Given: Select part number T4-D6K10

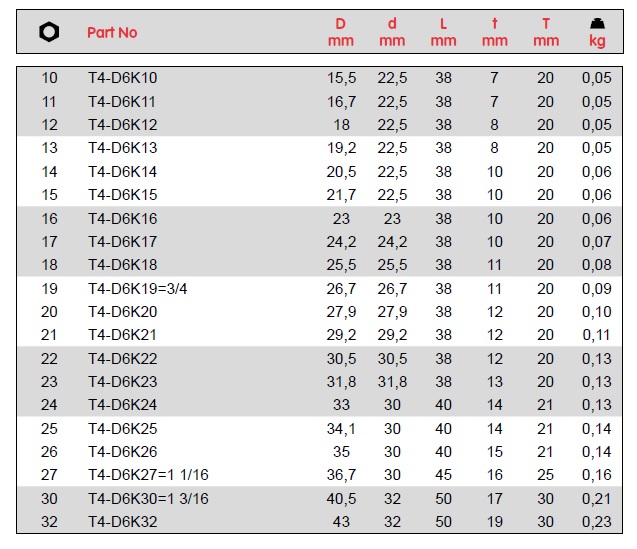Looking at the screenshot, I should click(x=122, y=78).
